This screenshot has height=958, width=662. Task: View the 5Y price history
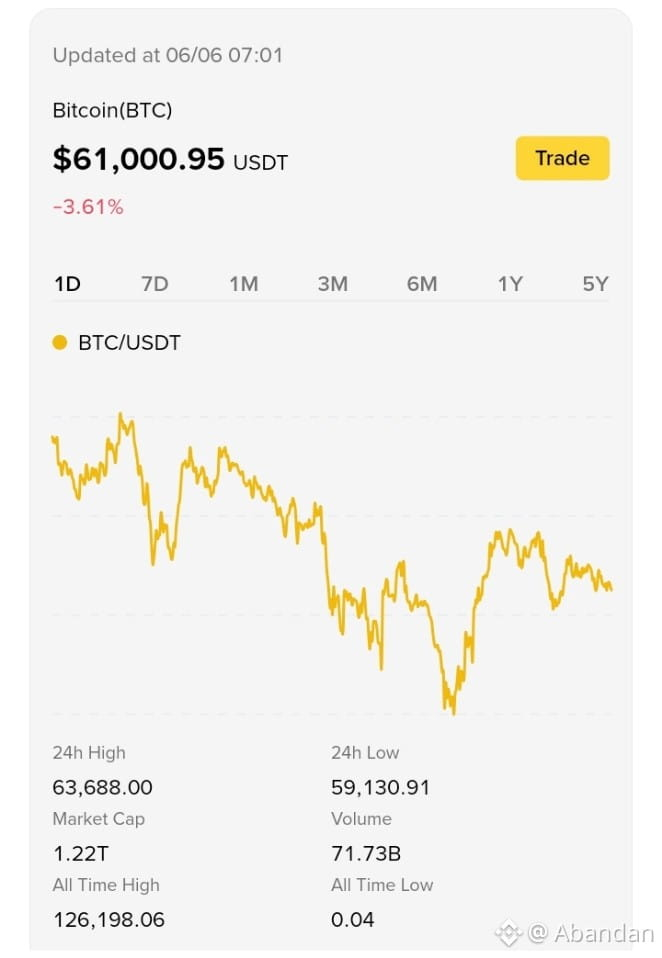(595, 284)
